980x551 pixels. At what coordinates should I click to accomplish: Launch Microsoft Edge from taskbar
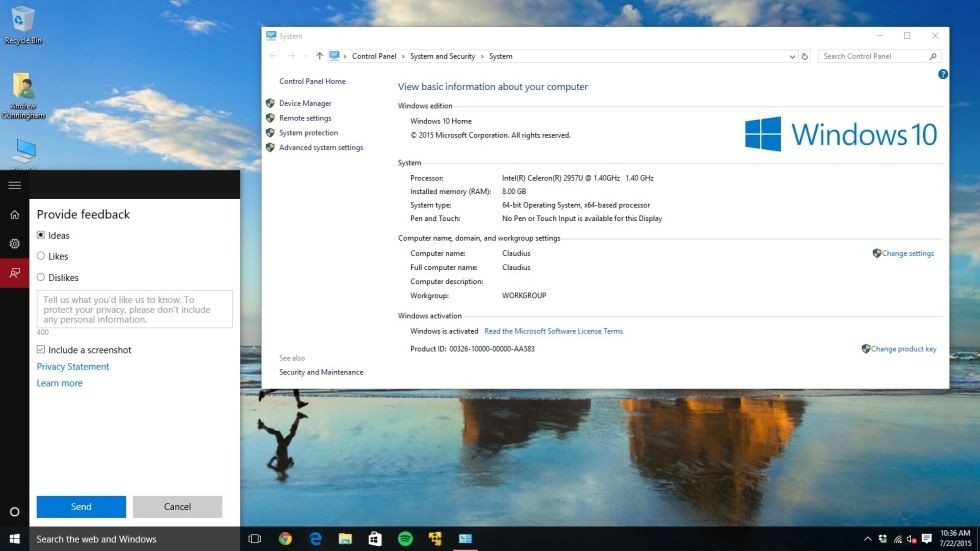point(315,539)
